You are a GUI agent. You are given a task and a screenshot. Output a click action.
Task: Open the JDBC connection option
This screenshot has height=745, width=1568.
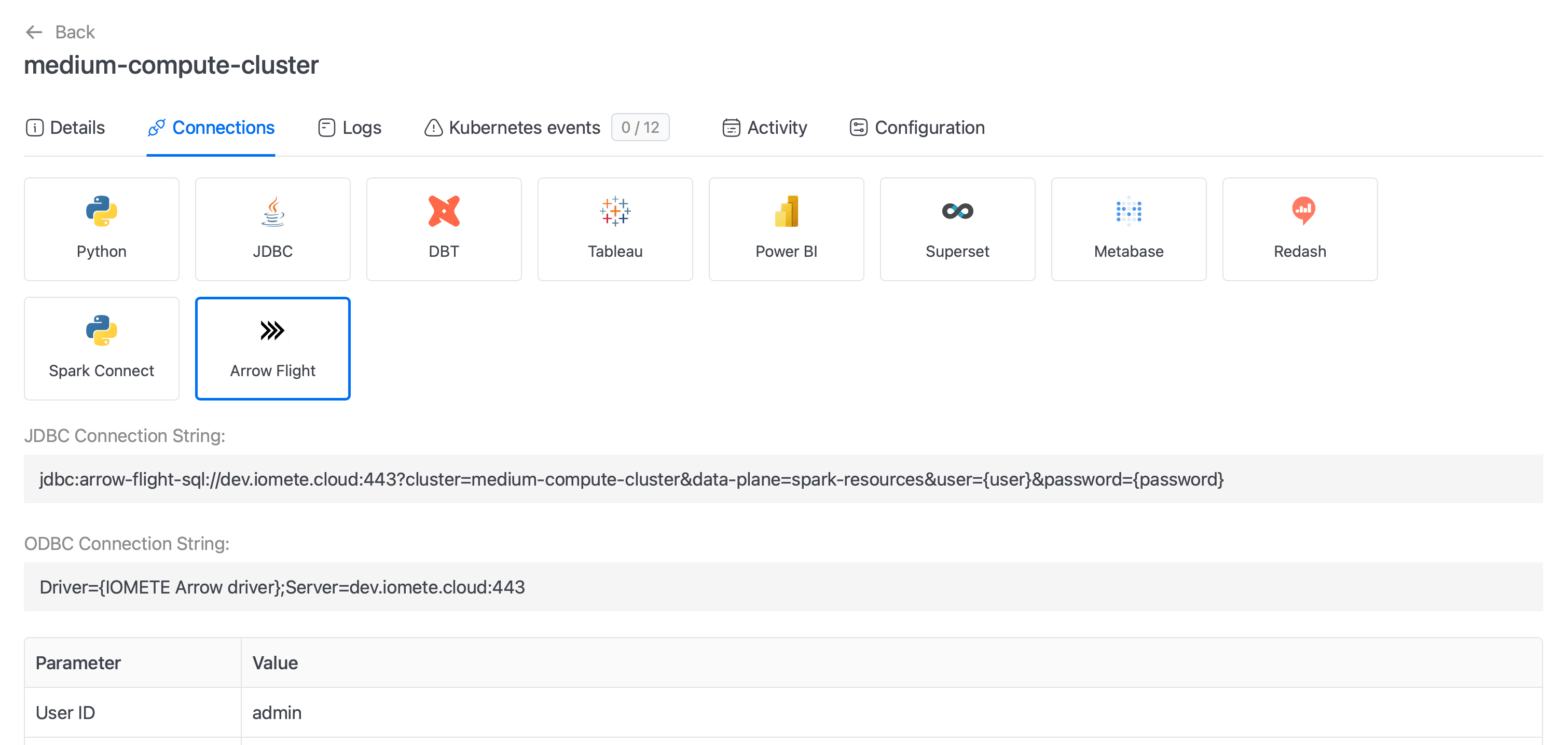click(x=273, y=229)
